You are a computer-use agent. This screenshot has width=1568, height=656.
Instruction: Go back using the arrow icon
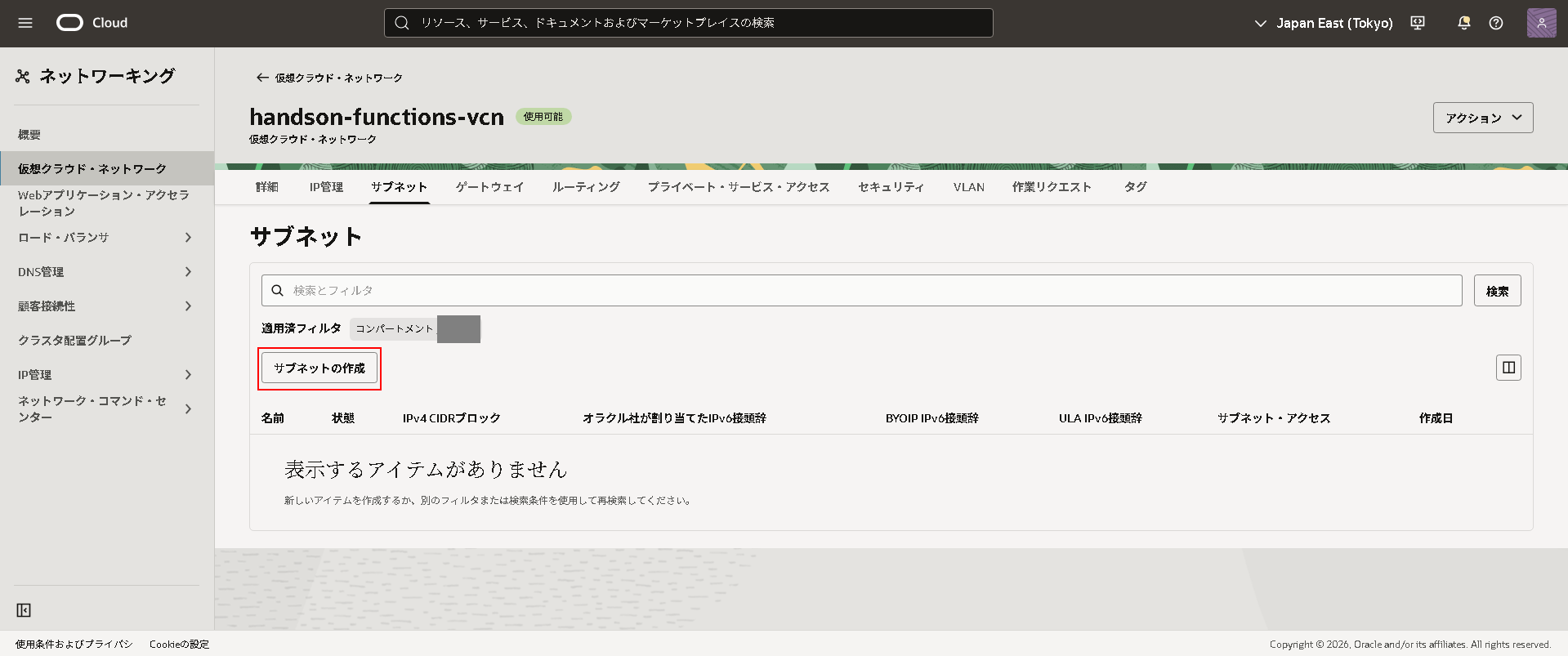pos(262,78)
